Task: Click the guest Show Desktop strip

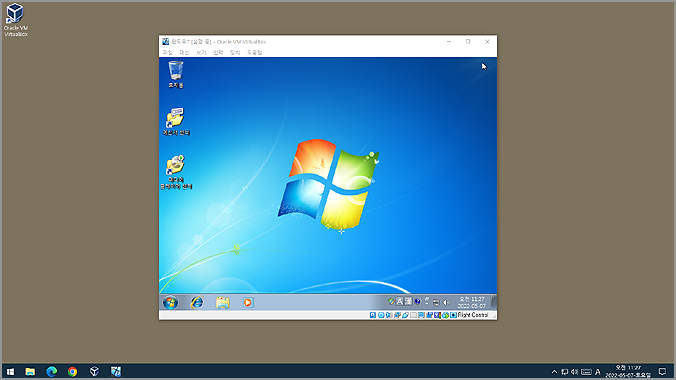Action: click(x=494, y=302)
